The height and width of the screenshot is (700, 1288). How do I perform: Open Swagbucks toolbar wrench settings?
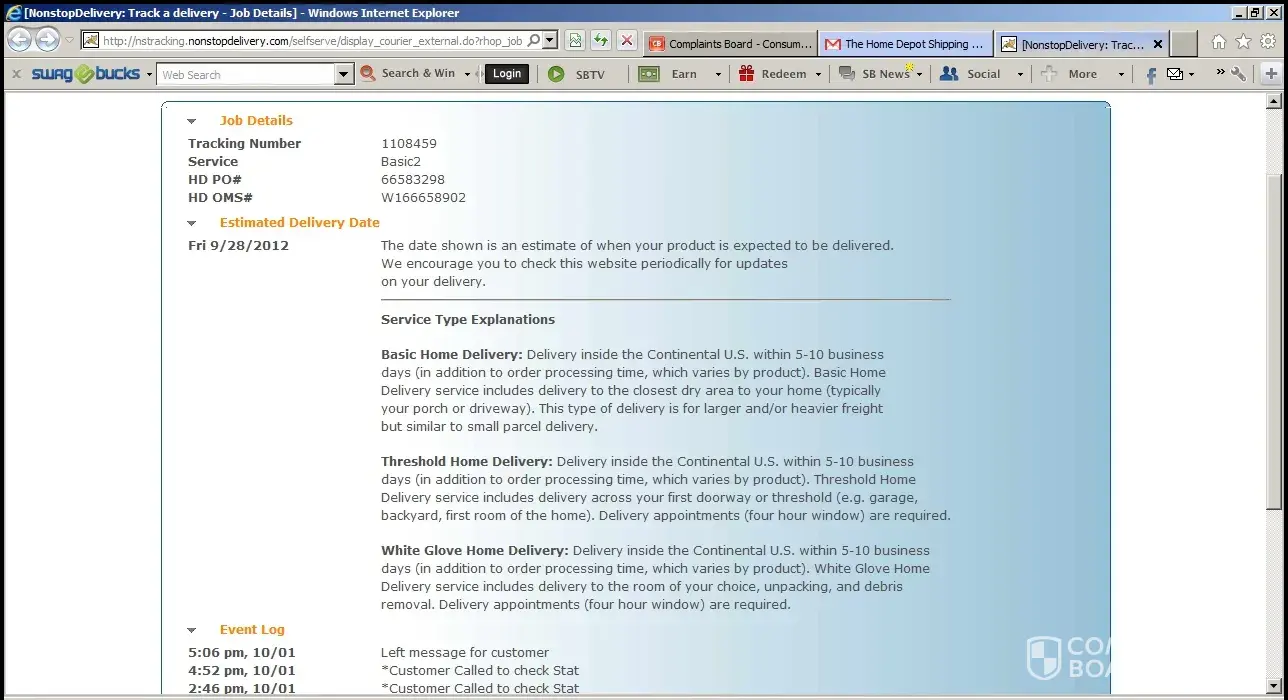[x=1239, y=74]
